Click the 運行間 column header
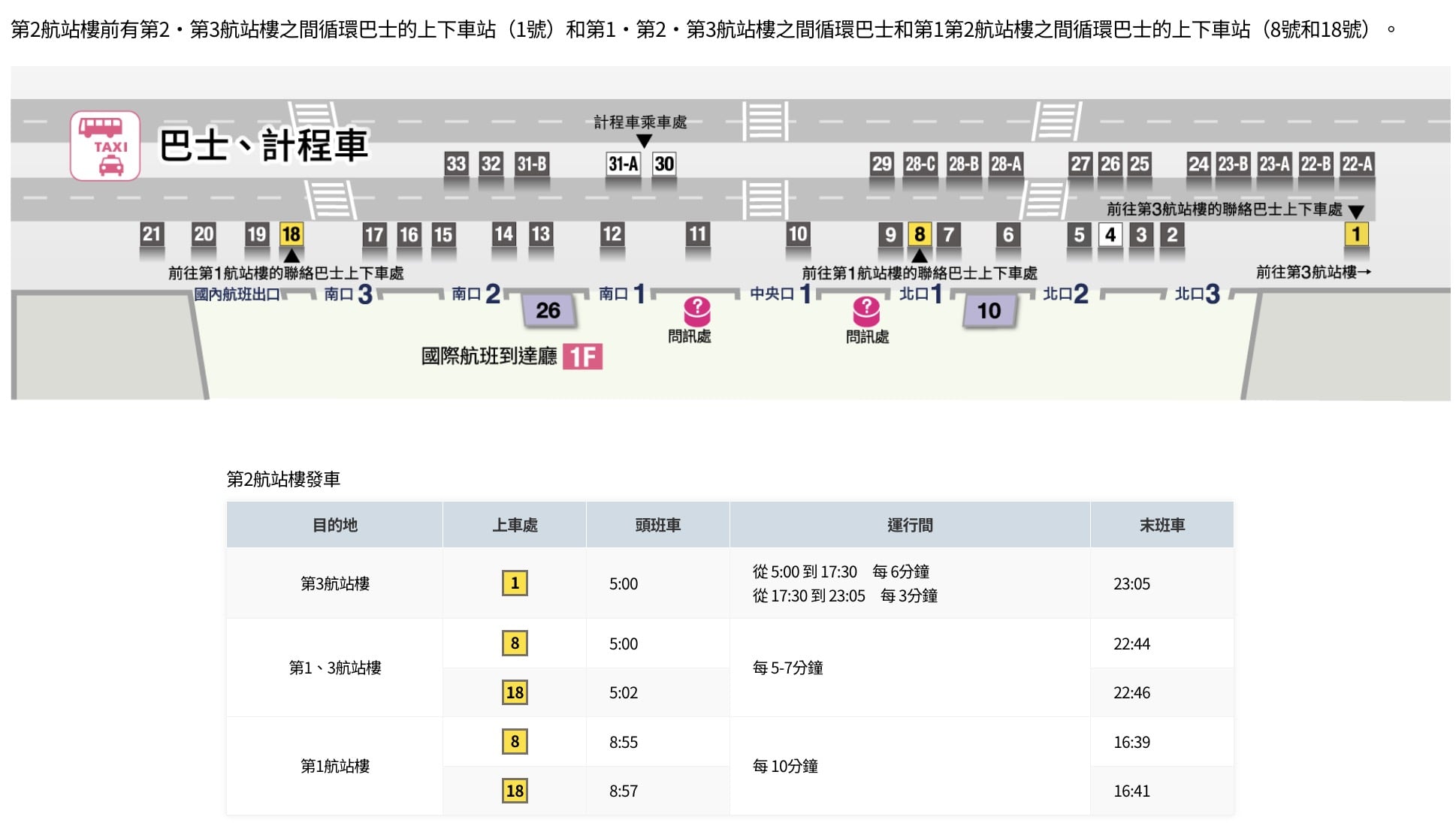 pyautogui.click(x=910, y=525)
